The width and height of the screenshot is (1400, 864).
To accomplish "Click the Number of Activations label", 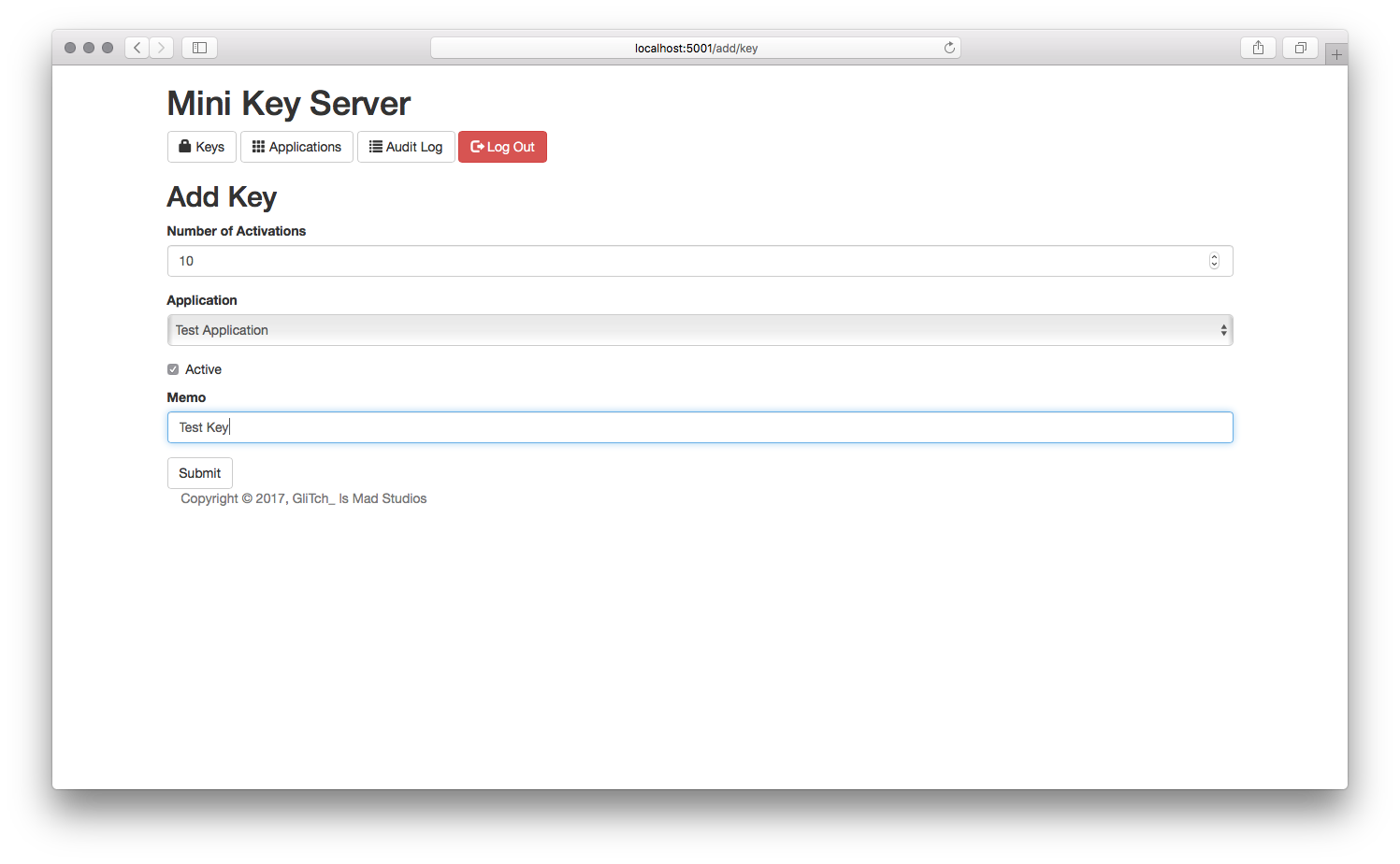I will [x=237, y=231].
